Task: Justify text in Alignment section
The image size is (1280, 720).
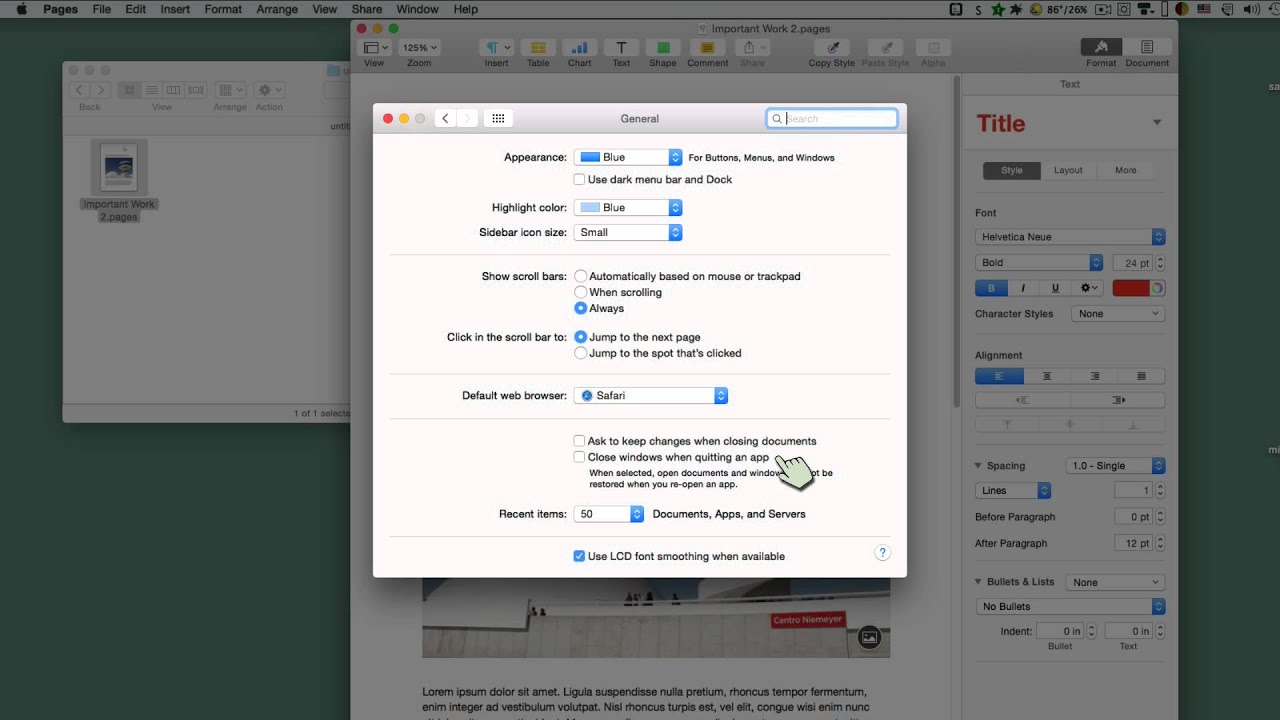Action: 1141,376
